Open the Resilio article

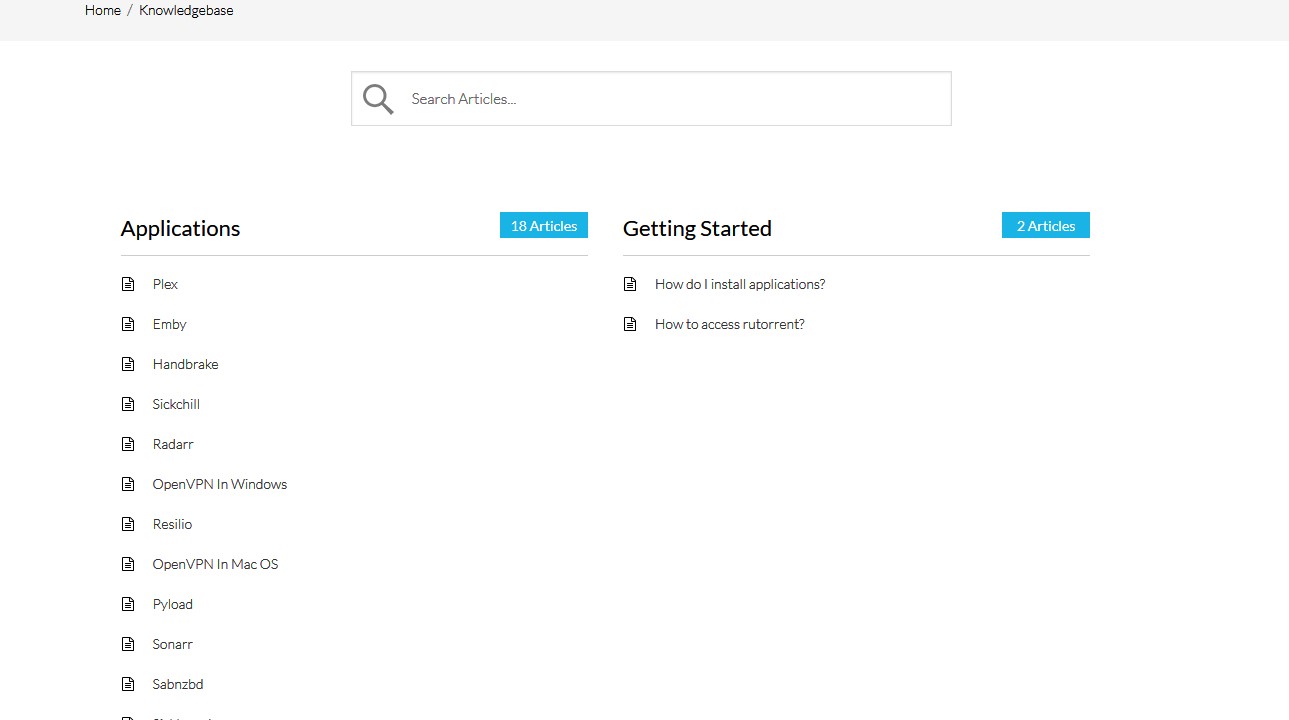172,524
